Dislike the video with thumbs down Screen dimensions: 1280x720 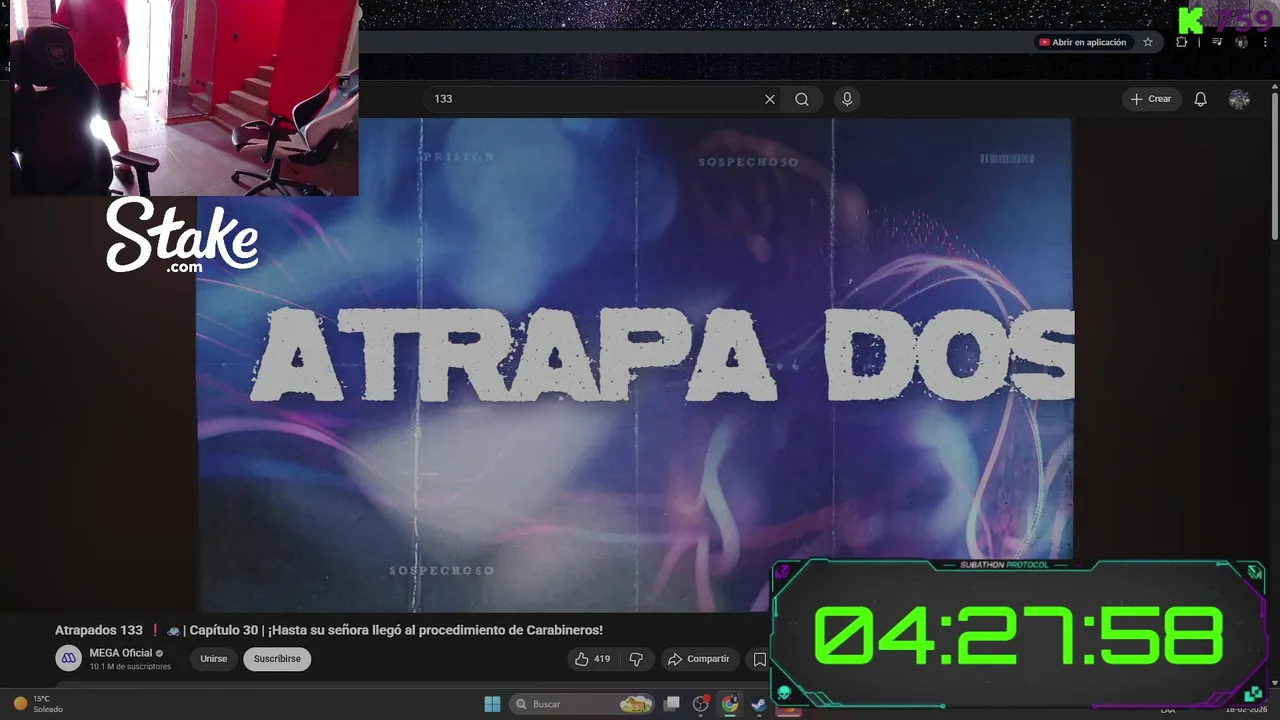pyautogui.click(x=636, y=659)
